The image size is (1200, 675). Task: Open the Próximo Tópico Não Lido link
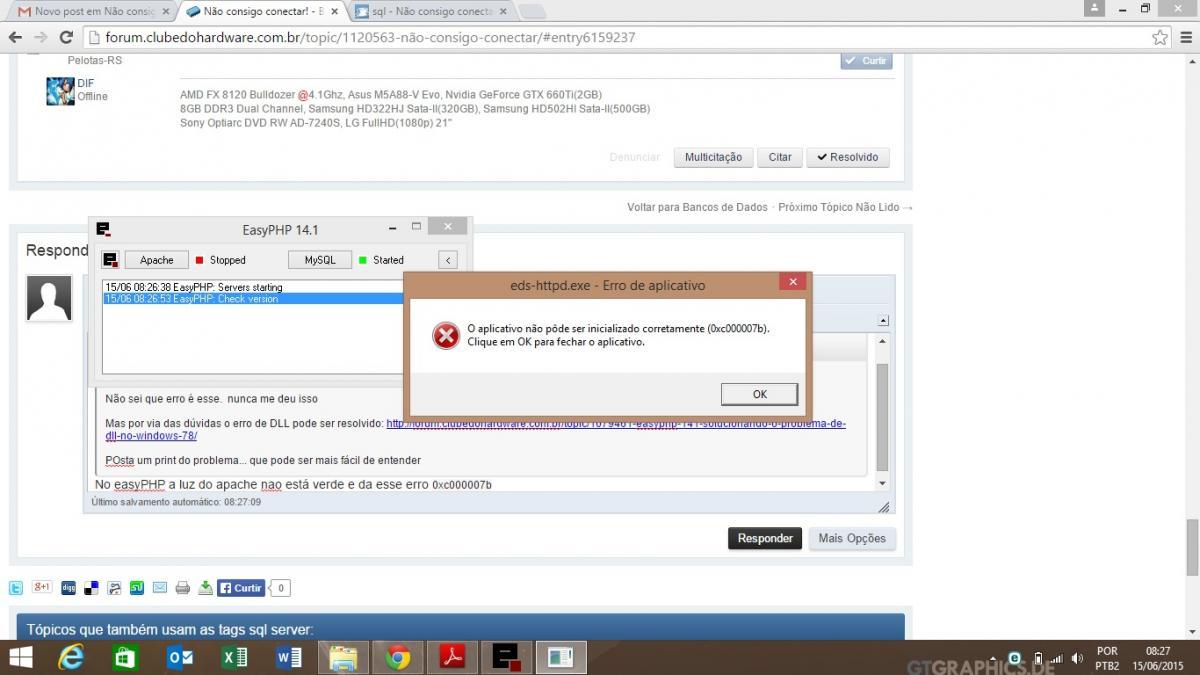click(845, 207)
